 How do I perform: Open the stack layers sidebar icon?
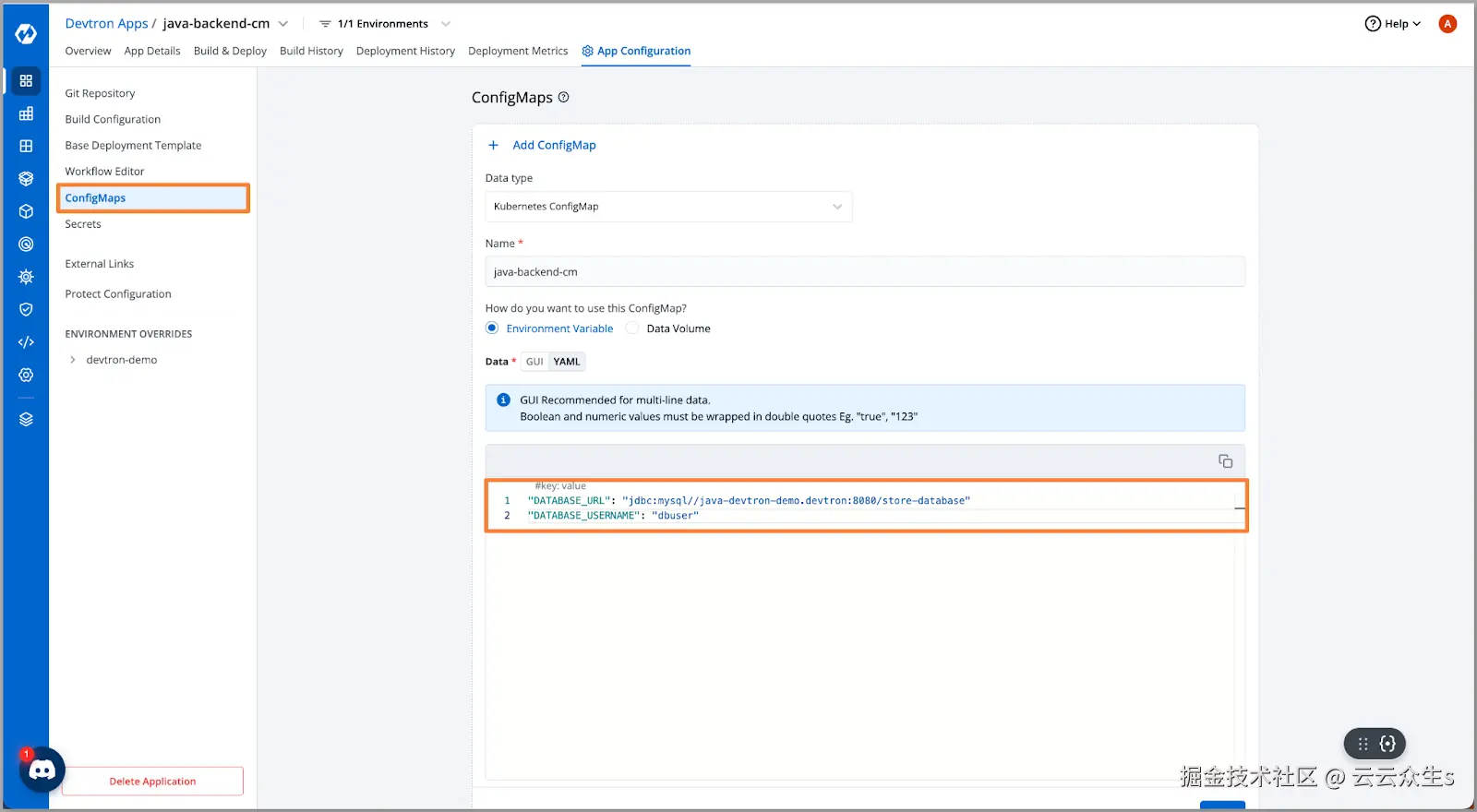(x=26, y=419)
